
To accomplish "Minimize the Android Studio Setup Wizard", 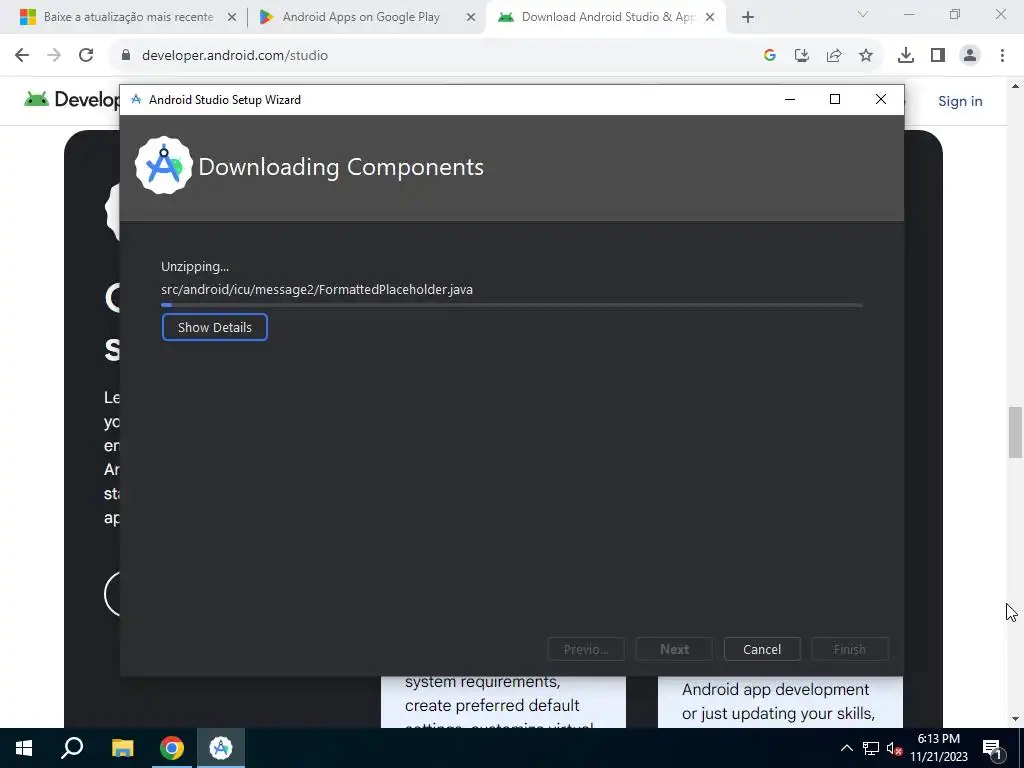I will click(x=790, y=99).
